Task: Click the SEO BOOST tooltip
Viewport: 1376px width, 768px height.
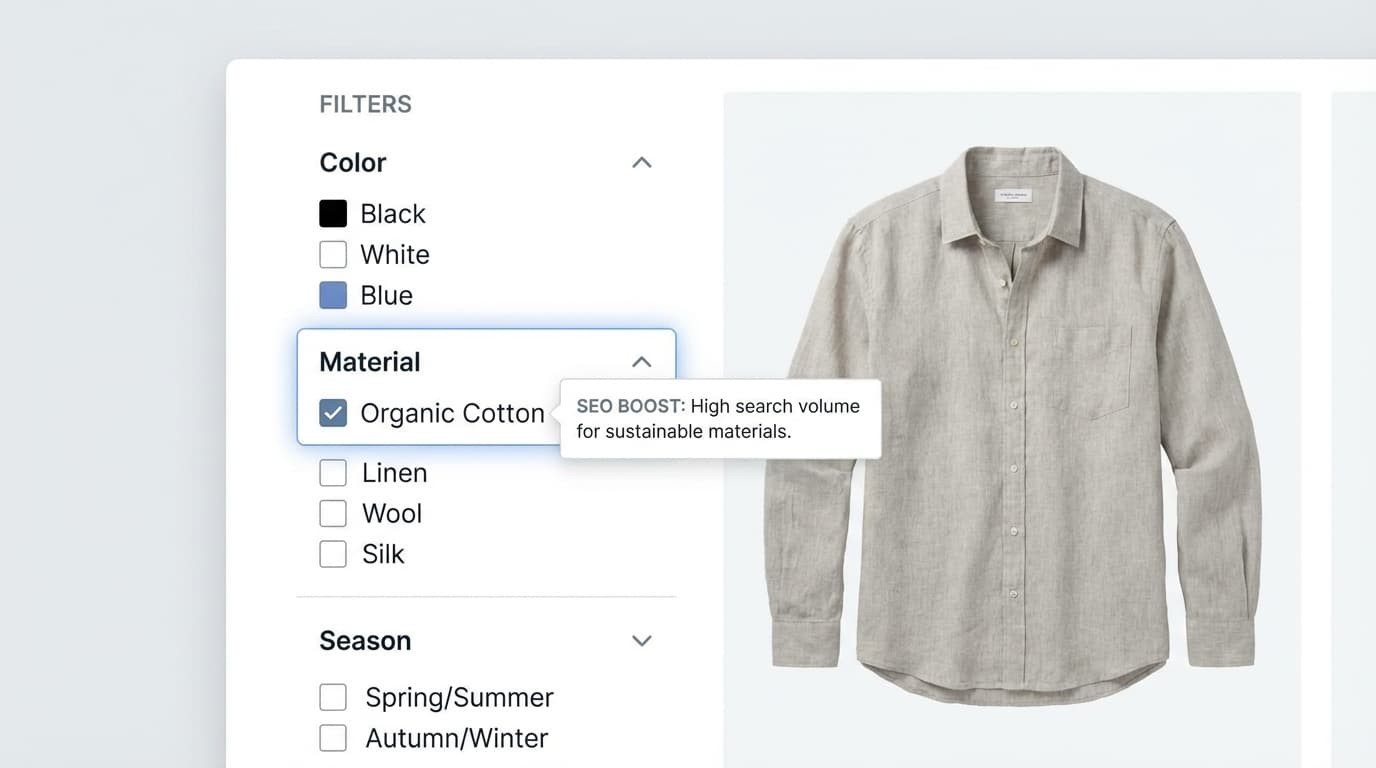Action: (720, 418)
